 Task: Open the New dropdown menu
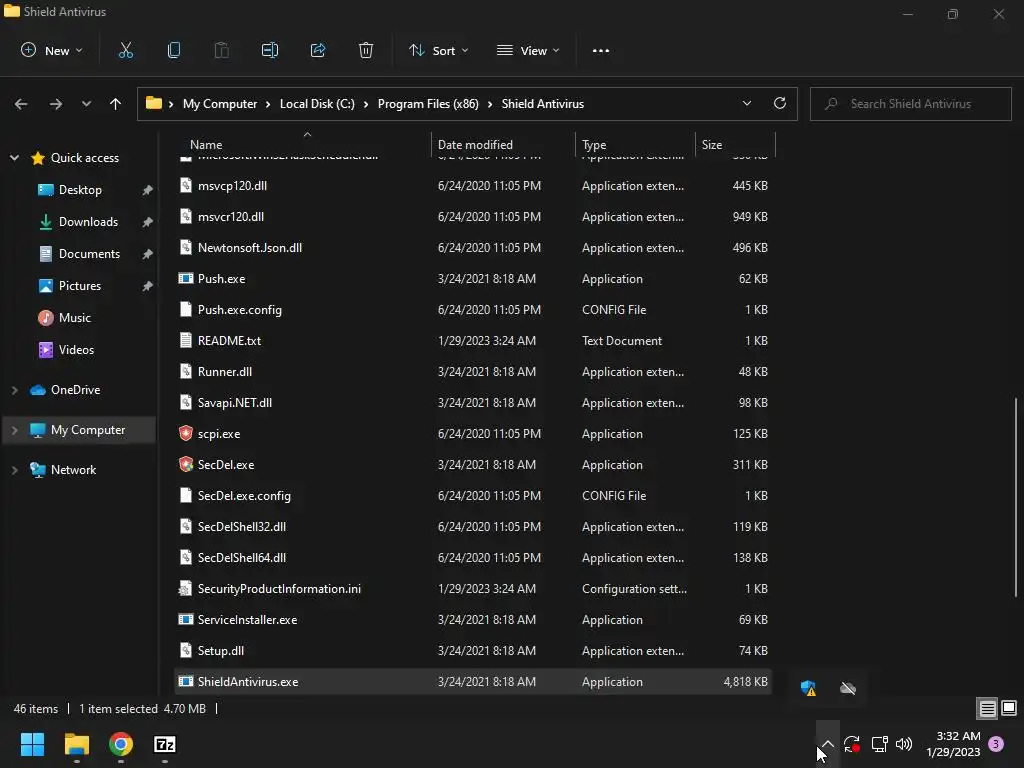point(52,50)
